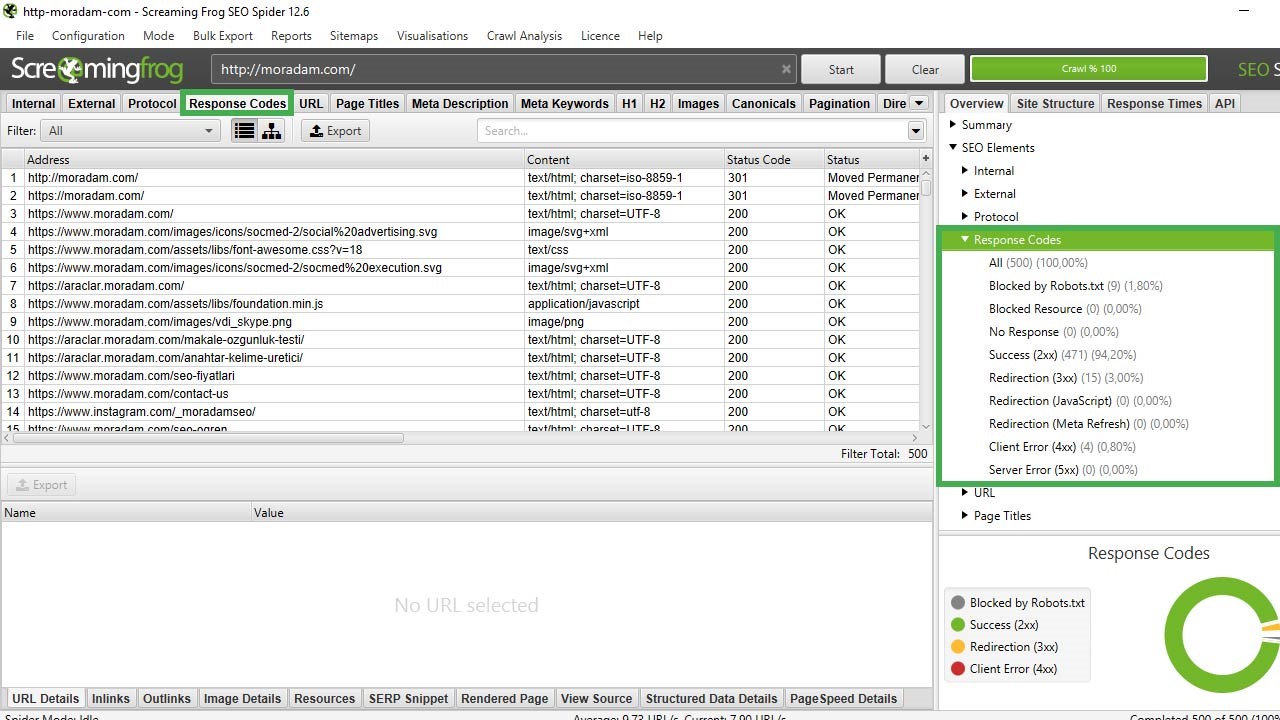Open the Mode menu
The height and width of the screenshot is (720, 1280).
158,36
